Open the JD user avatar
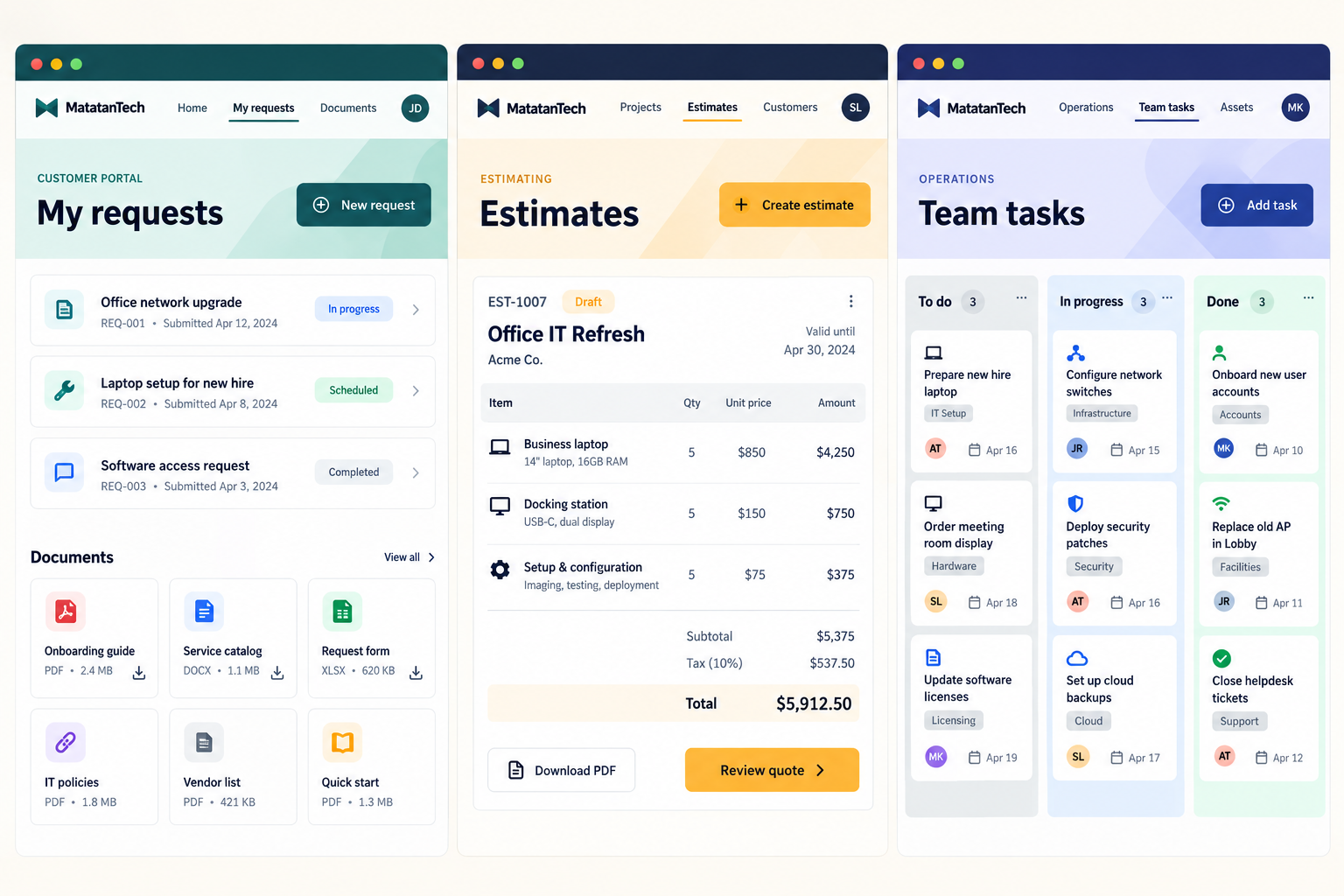 [x=416, y=108]
